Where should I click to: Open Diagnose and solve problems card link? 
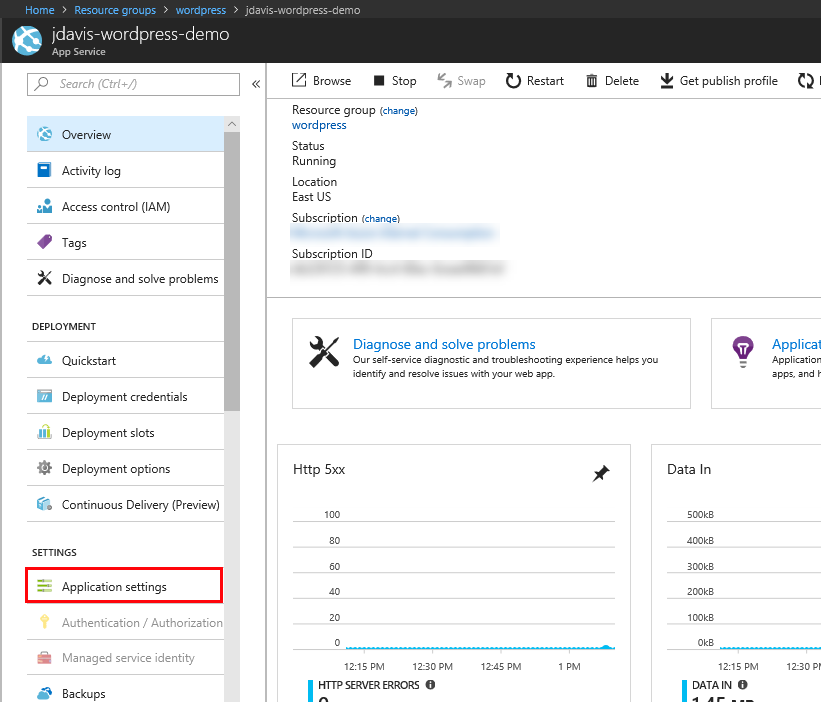pyautogui.click(x=444, y=344)
